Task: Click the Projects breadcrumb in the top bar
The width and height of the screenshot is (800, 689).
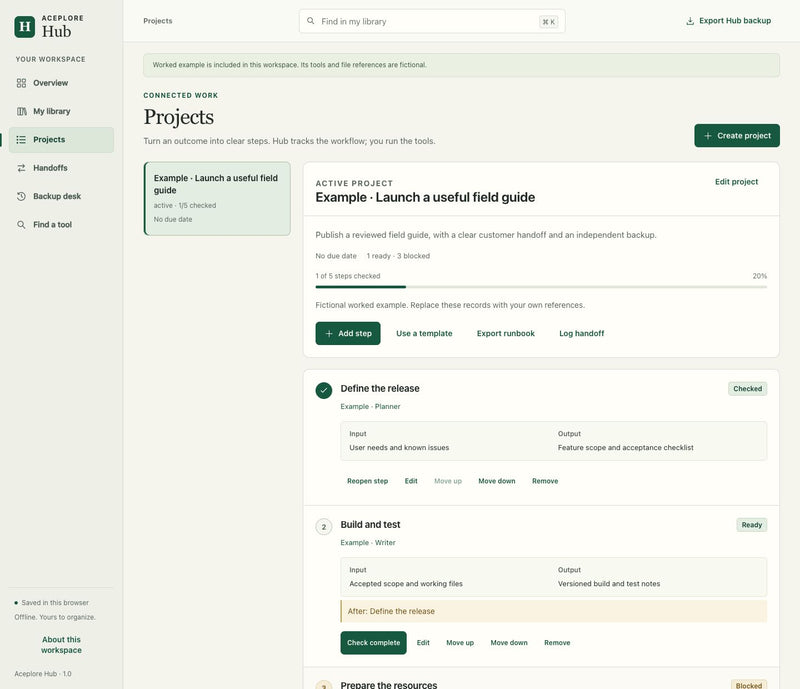Action: (158, 21)
